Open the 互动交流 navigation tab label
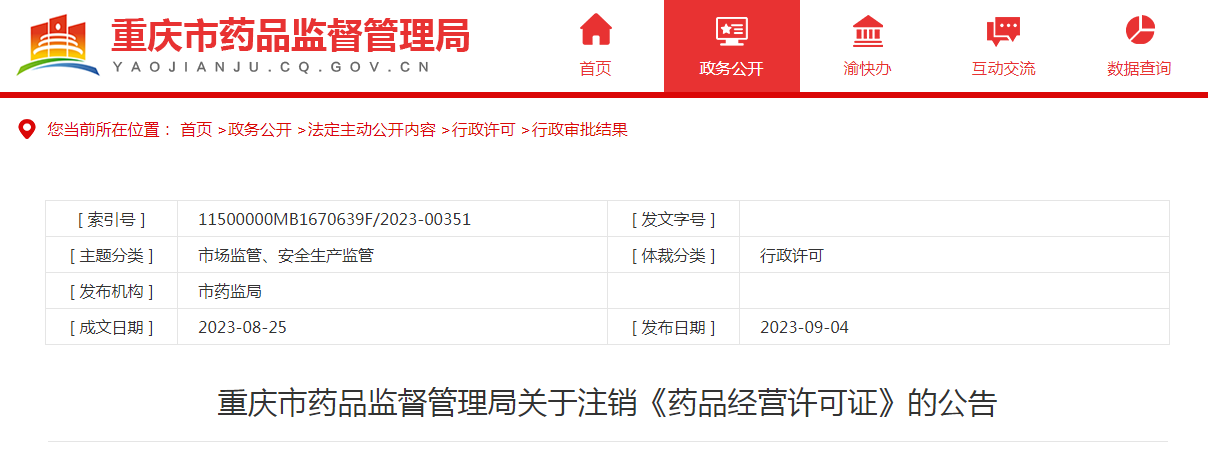The height and width of the screenshot is (452, 1208). 1003,69
